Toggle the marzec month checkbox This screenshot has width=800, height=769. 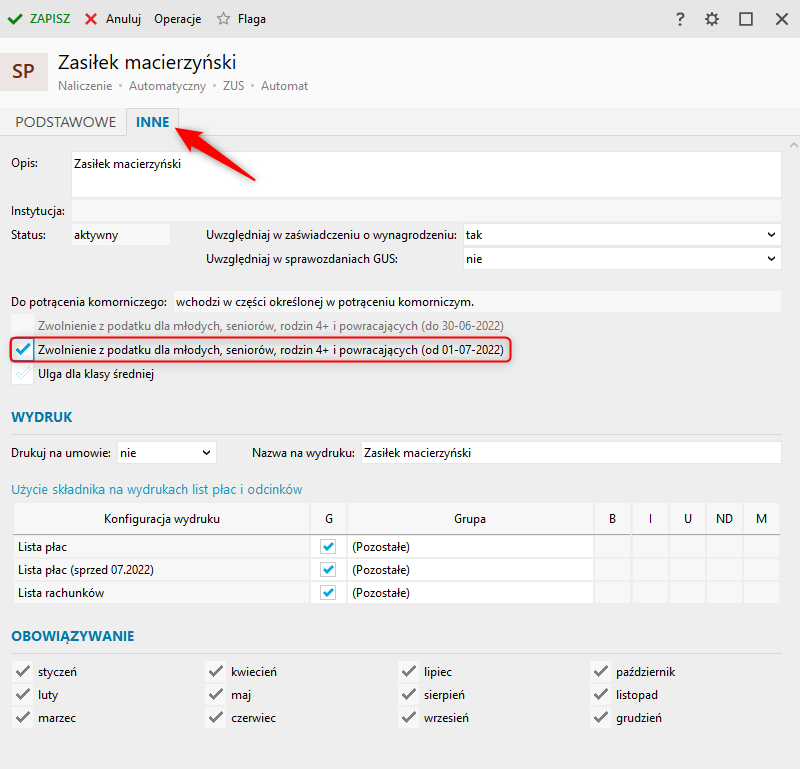22,717
